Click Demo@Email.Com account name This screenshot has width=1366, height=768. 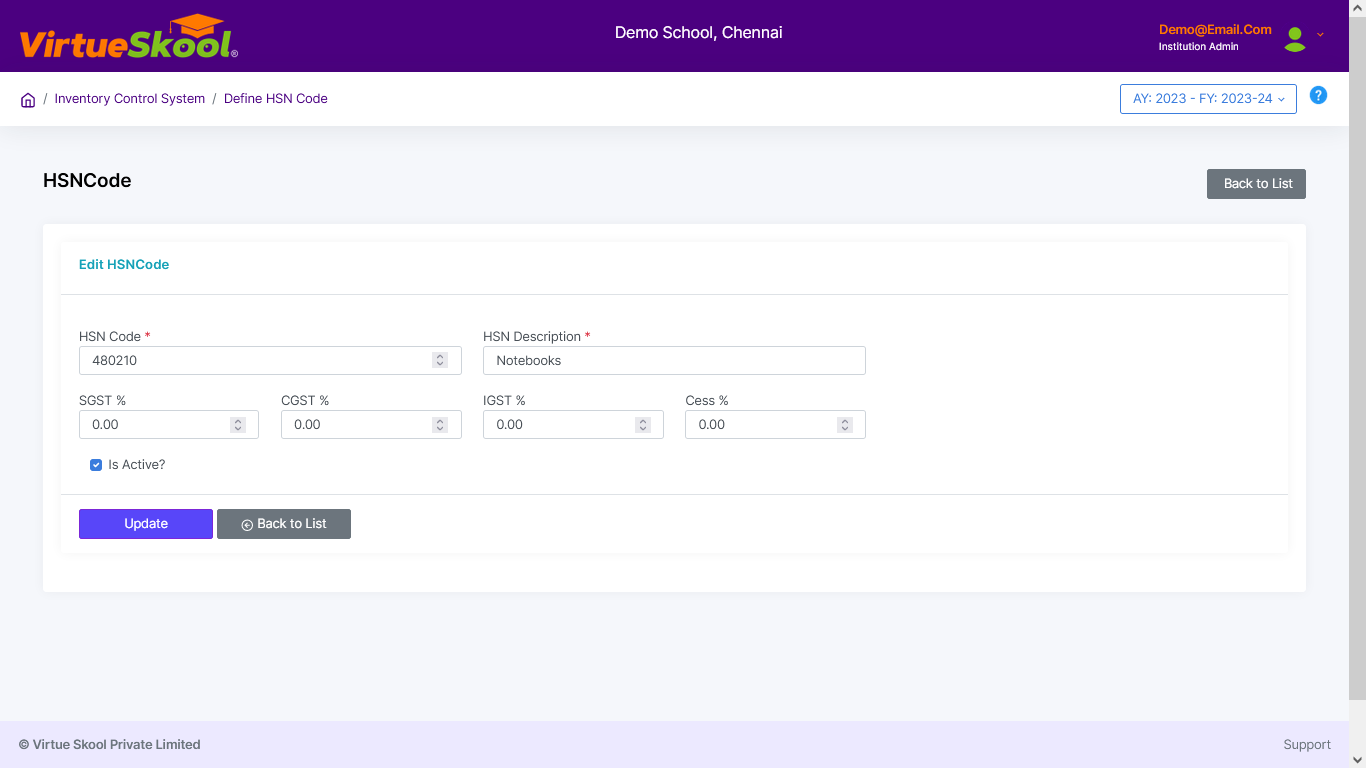pos(1215,30)
